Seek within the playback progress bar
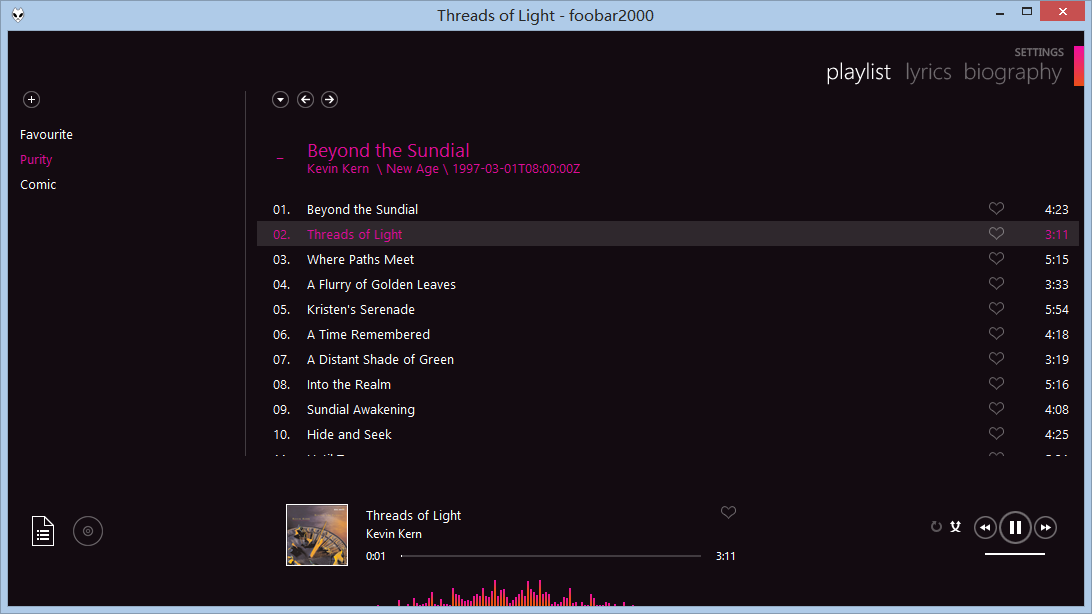 [550, 554]
